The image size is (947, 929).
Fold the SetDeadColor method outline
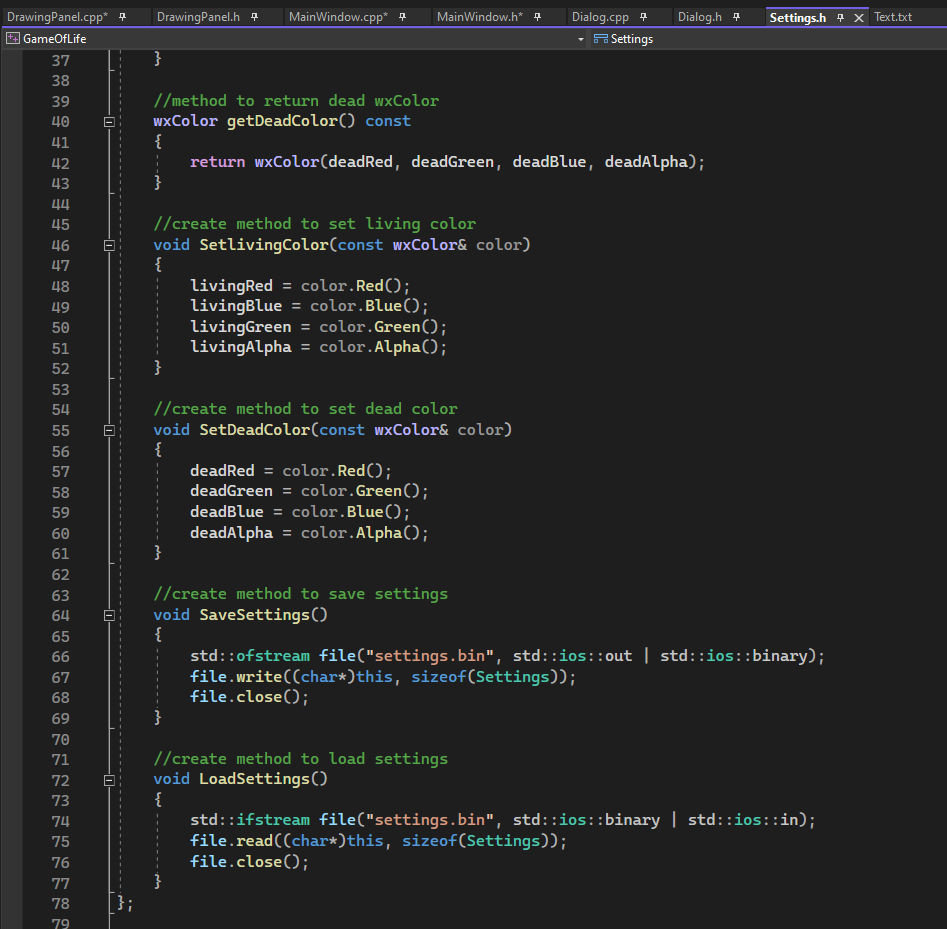coord(109,430)
